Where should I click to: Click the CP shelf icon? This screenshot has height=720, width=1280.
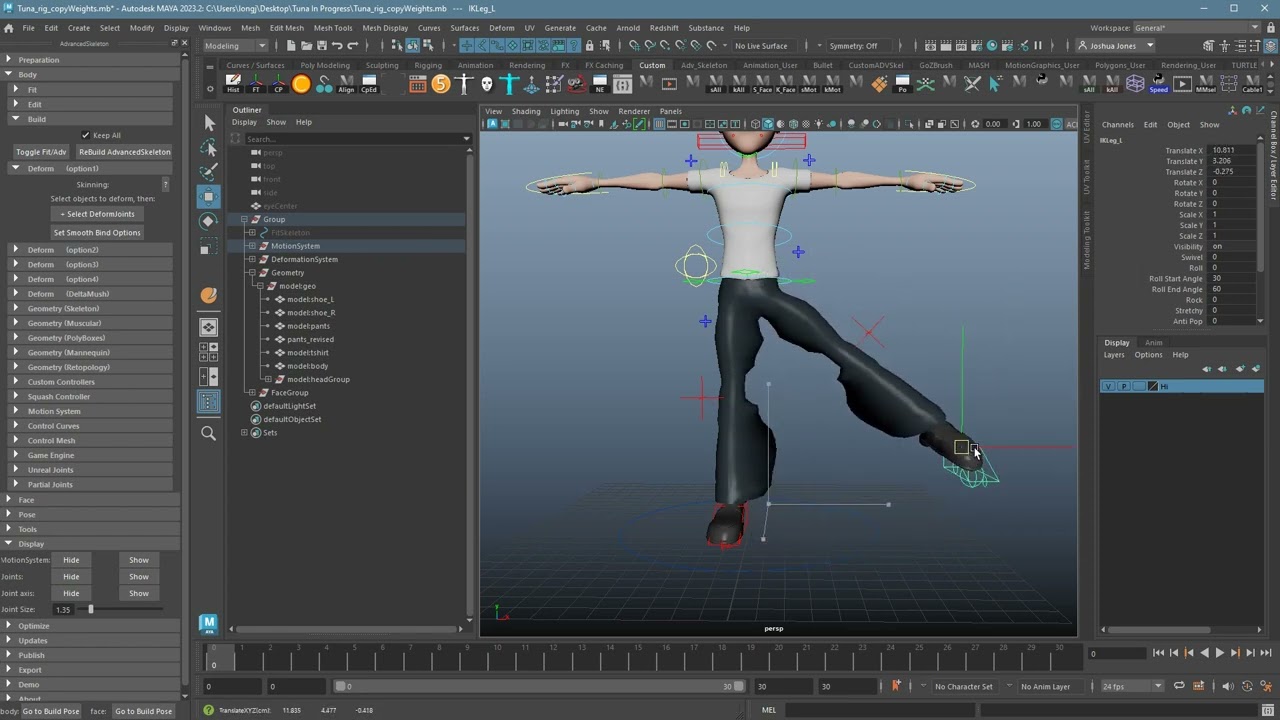click(278, 84)
